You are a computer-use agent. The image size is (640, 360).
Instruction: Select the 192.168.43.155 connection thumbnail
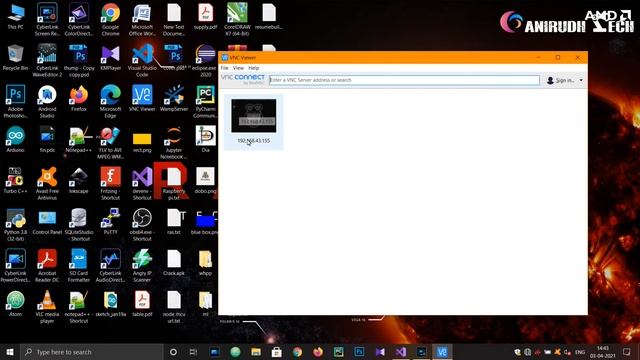pos(253,116)
